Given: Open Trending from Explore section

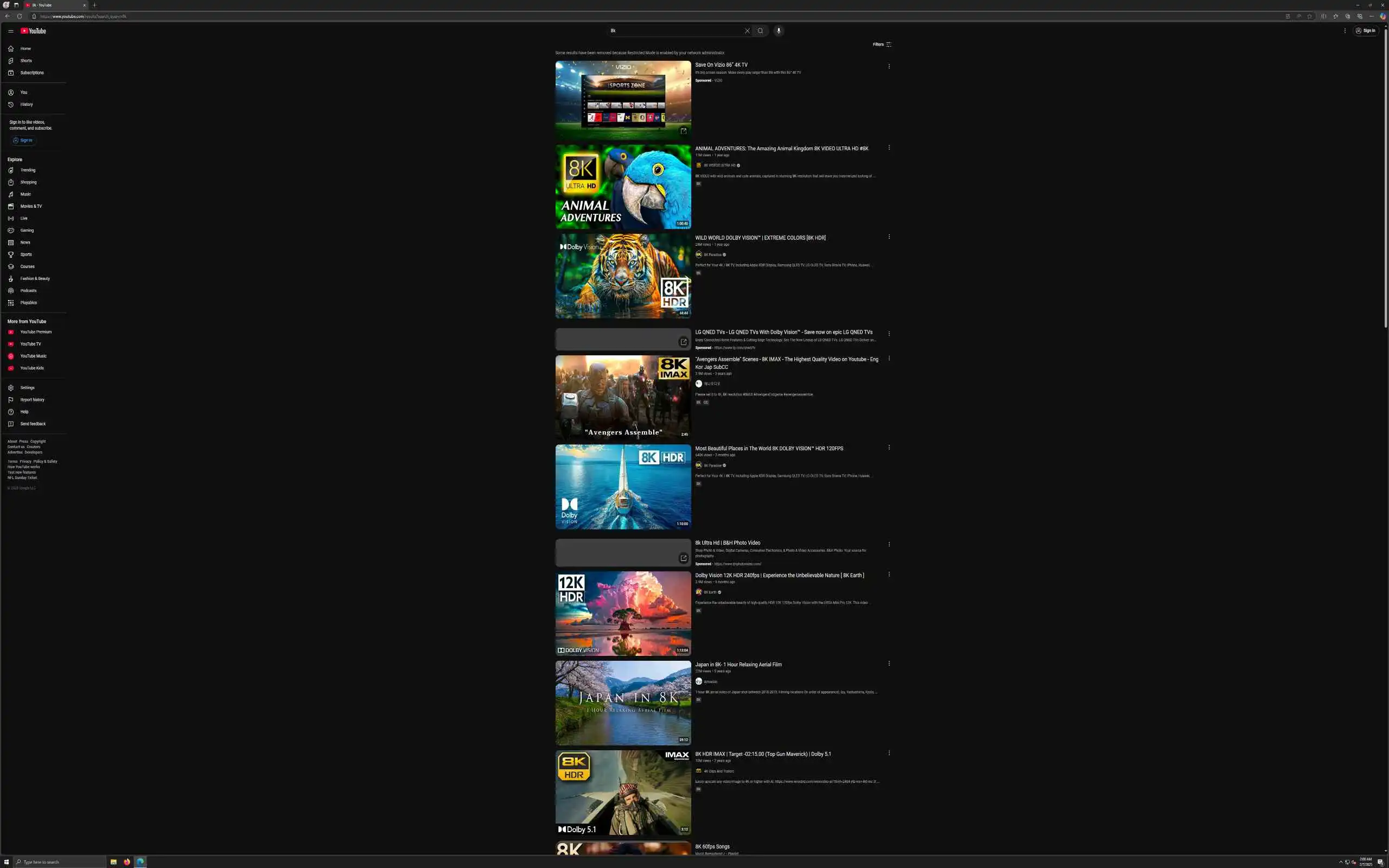Looking at the screenshot, I should coord(28,170).
